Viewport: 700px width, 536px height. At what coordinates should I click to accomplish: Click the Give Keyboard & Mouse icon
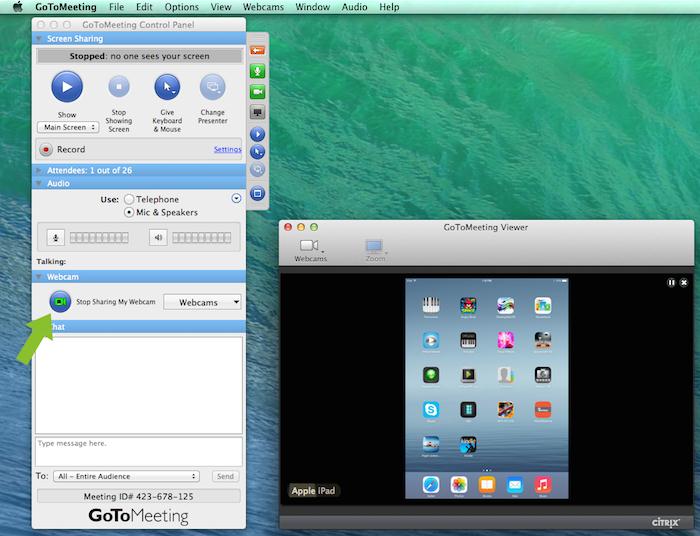click(x=167, y=87)
